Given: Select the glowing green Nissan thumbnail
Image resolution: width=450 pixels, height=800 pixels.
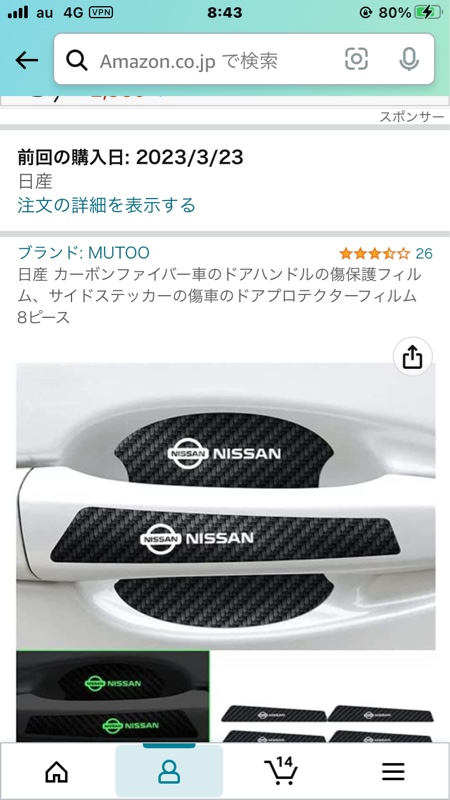Looking at the screenshot, I should tap(113, 696).
